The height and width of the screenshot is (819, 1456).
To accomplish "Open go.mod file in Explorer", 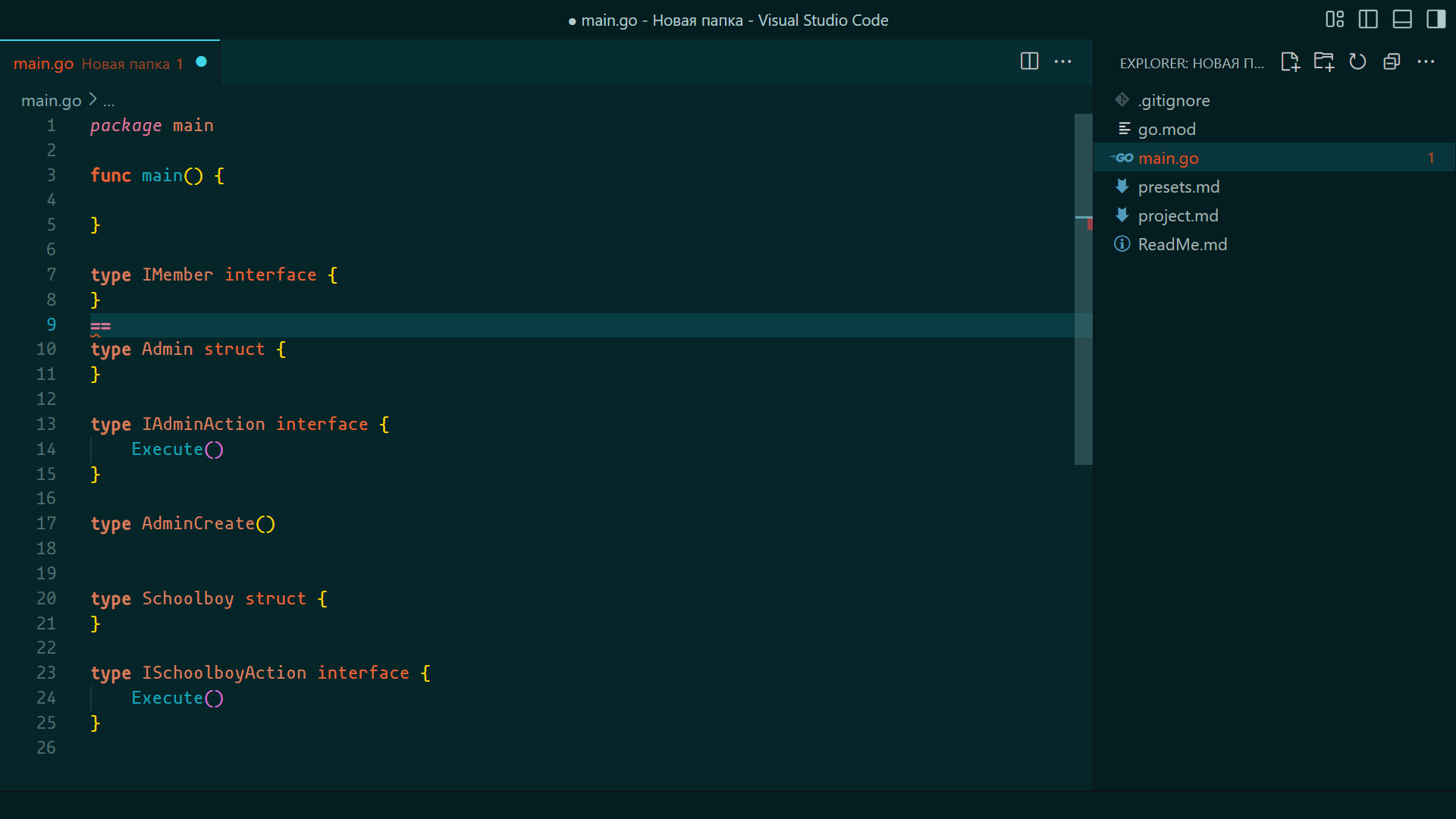I will point(1166,129).
